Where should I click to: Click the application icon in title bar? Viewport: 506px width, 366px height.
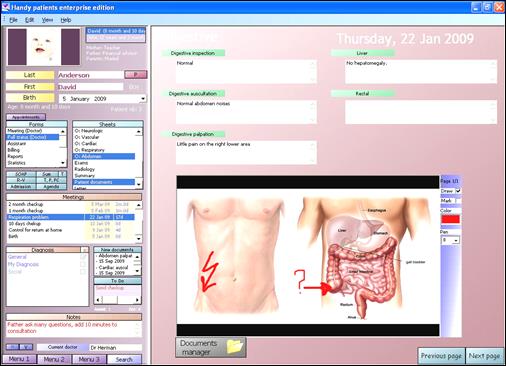pyautogui.click(x=6, y=7)
